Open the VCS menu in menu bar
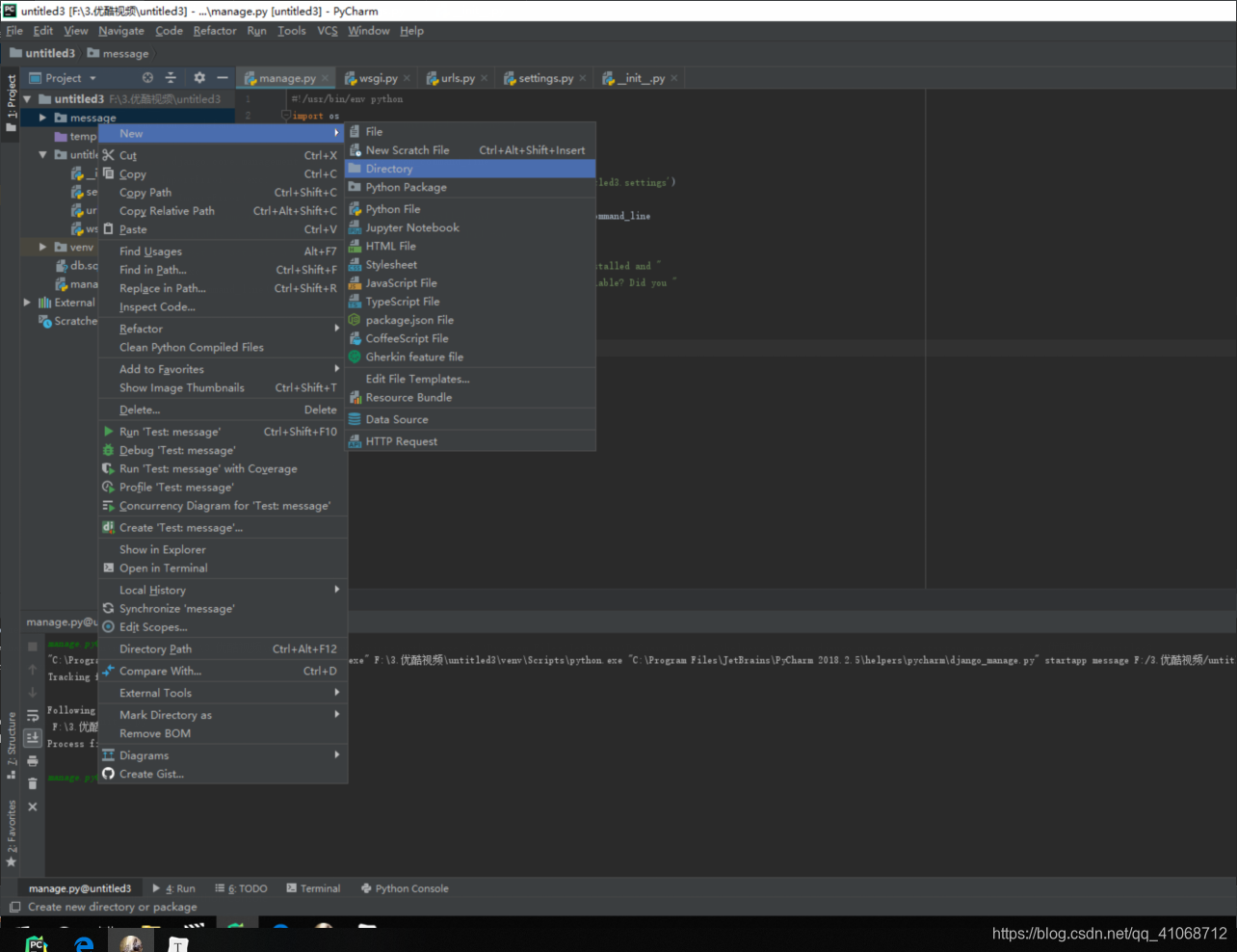The width and height of the screenshot is (1237, 952). [x=328, y=31]
